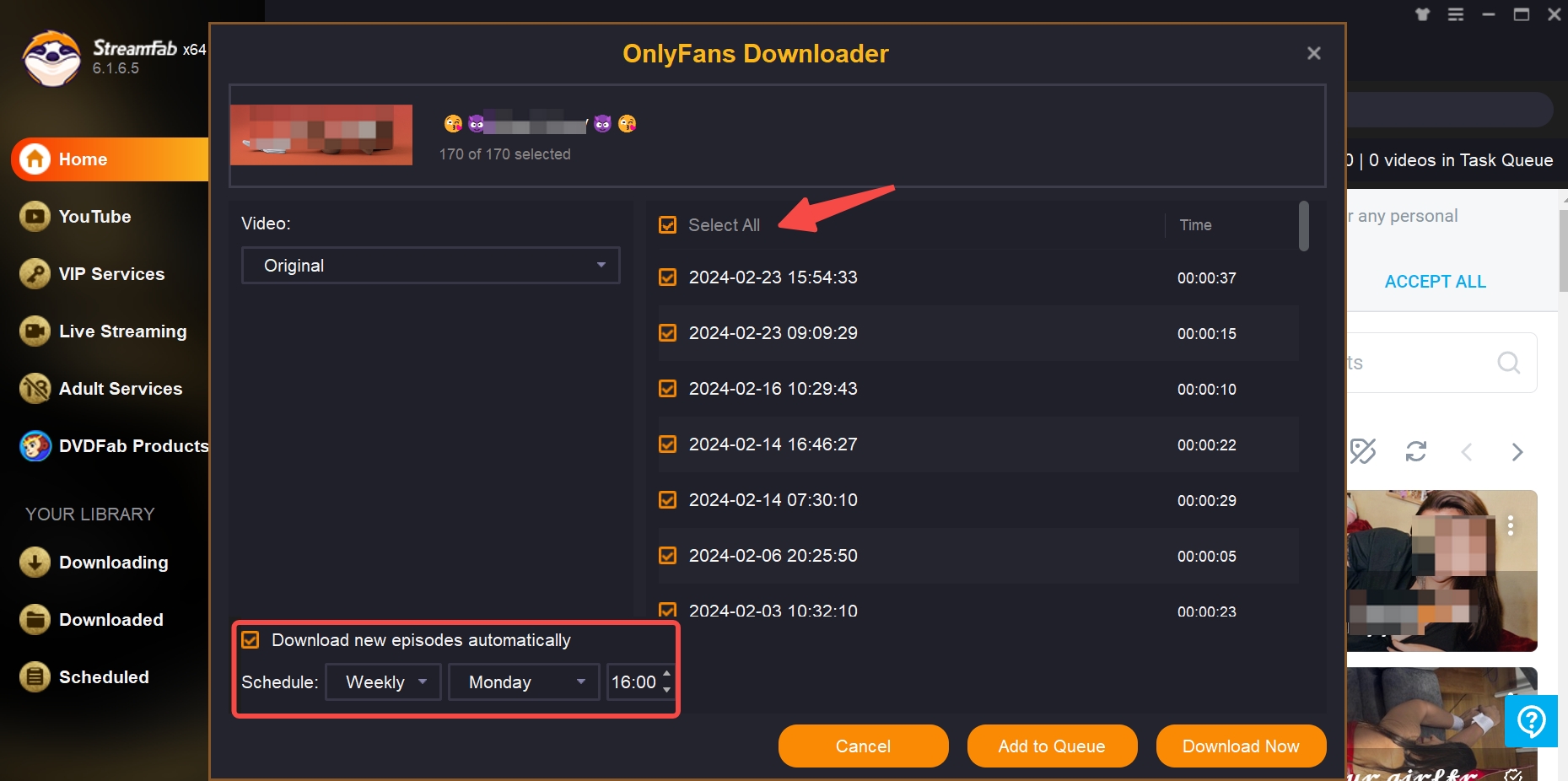This screenshot has width=1568, height=781.
Task: Click the shirt skin icon in title bar
Action: [1423, 14]
